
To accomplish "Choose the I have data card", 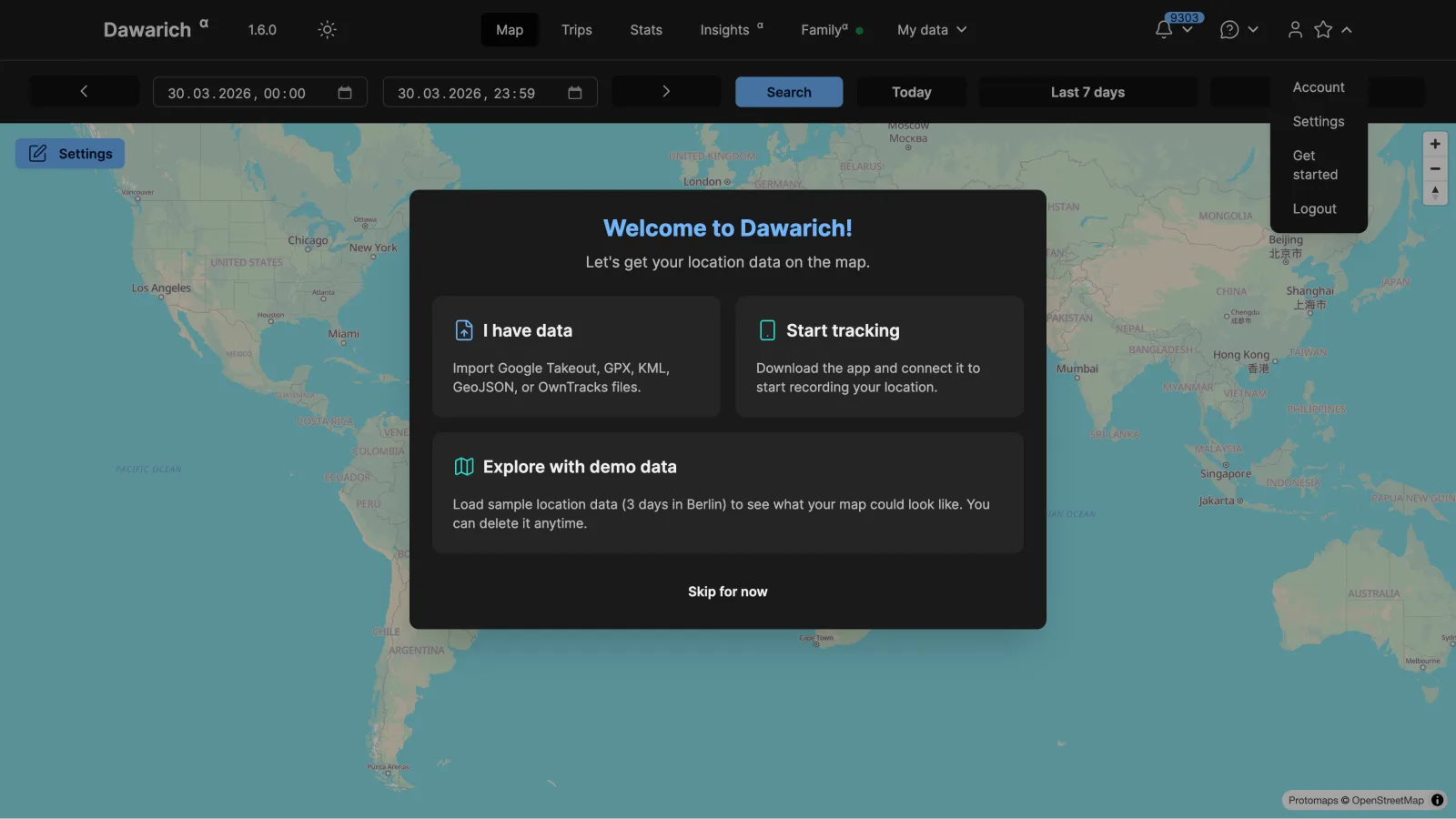I will (x=576, y=357).
